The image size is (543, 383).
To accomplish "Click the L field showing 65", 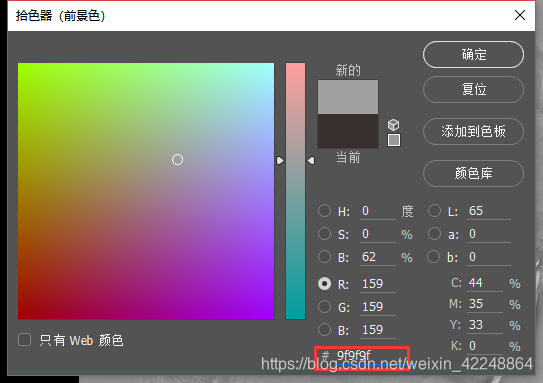I will 489,211.
